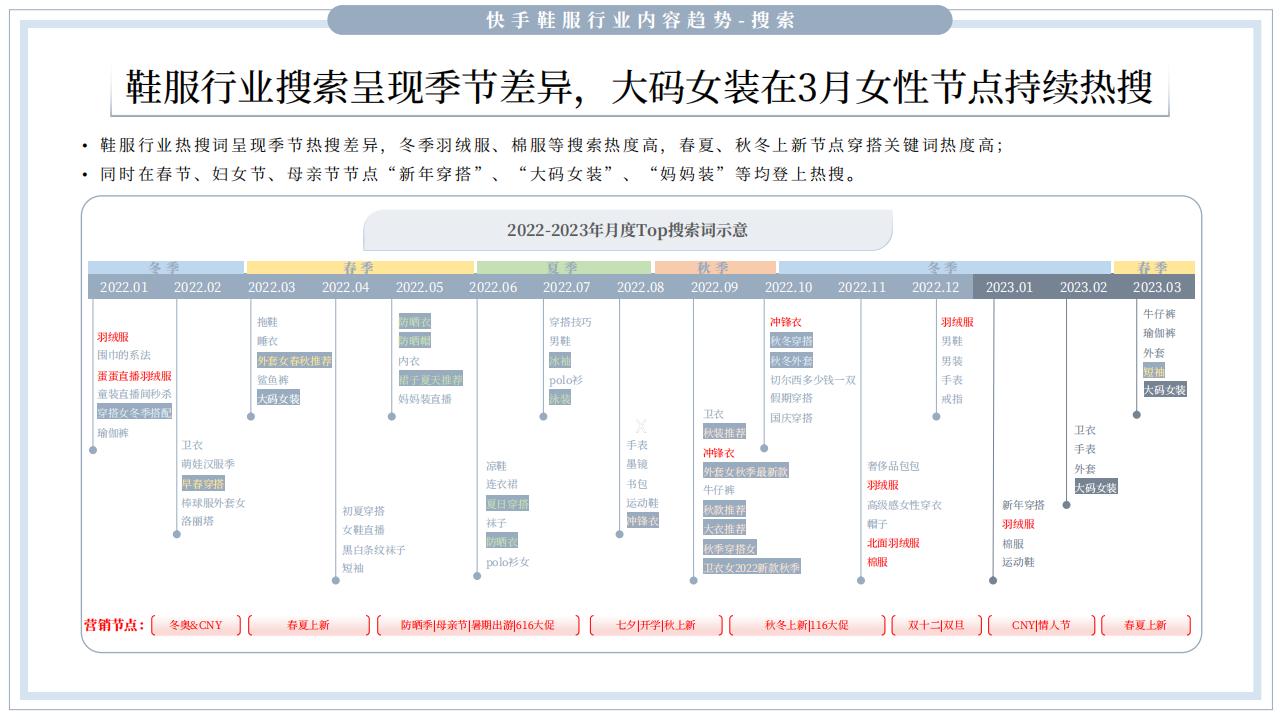The height and width of the screenshot is (720, 1280).
Task: Click the 七夕|开学|秋上新 marketing node
Action: point(656,625)
